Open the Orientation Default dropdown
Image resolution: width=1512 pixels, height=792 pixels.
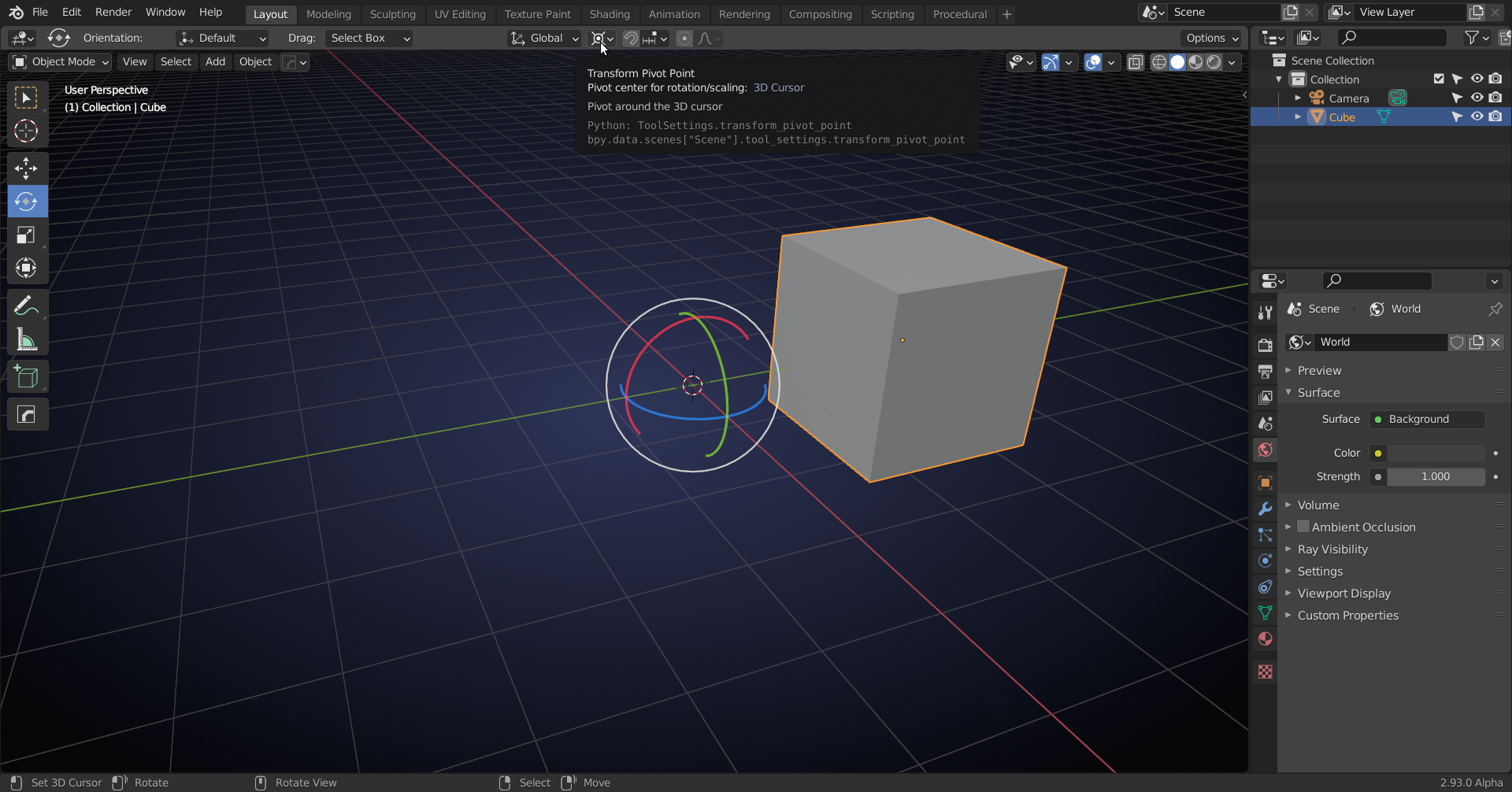[222, 38]
